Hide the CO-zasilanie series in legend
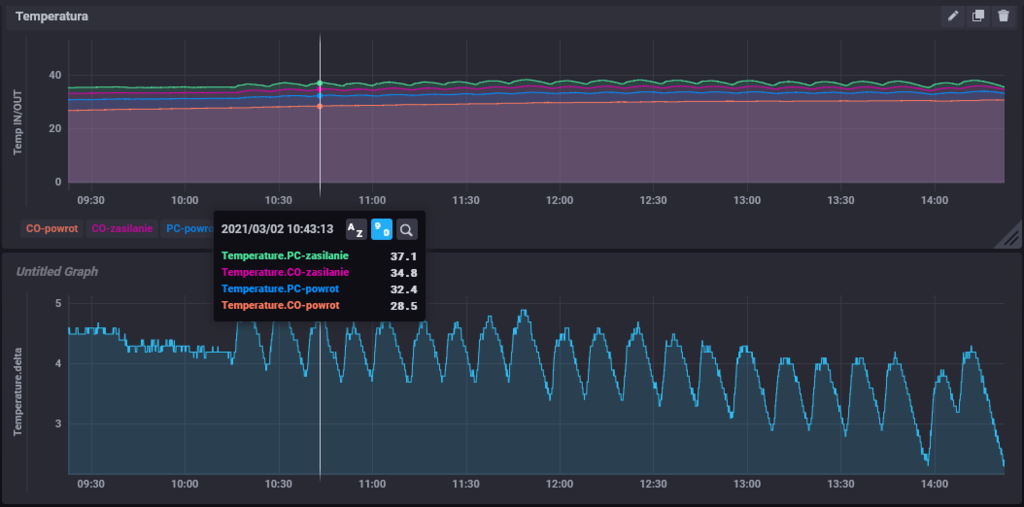This screenshot has width=1024, height=507. [122, 229]
